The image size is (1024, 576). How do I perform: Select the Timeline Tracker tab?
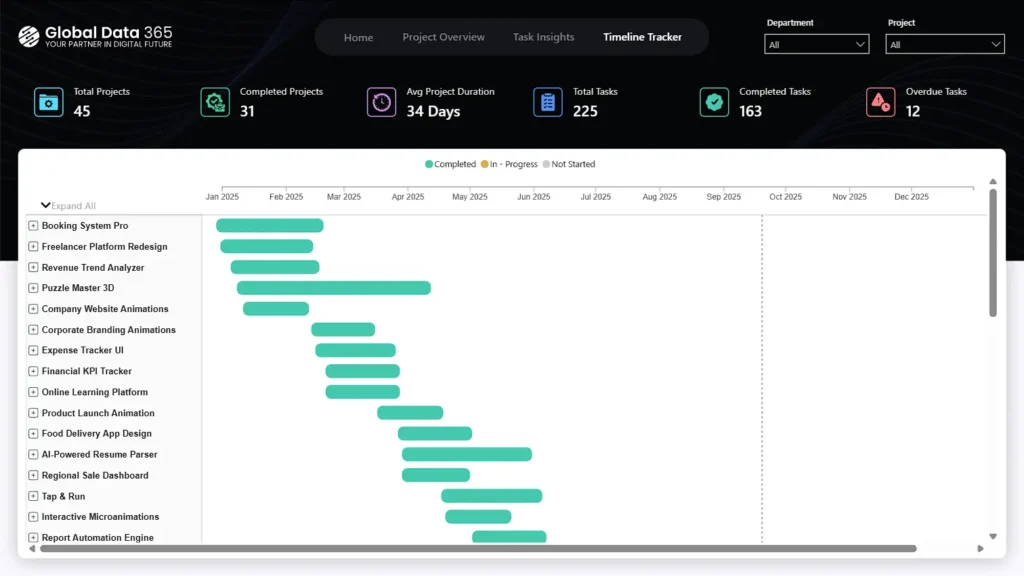[x=643, y=37]
